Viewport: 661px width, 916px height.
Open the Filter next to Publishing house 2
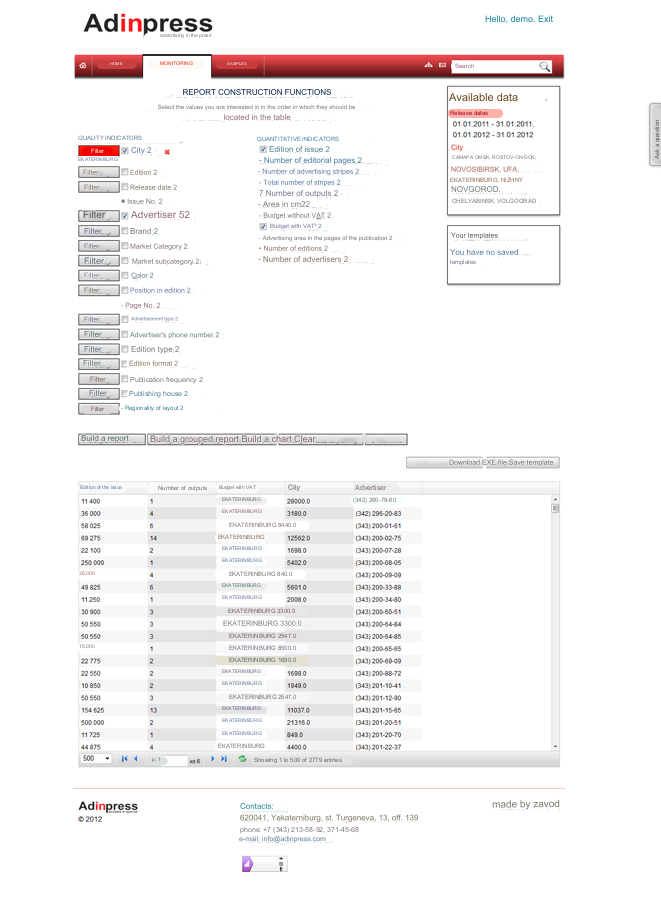click(99, 394)
